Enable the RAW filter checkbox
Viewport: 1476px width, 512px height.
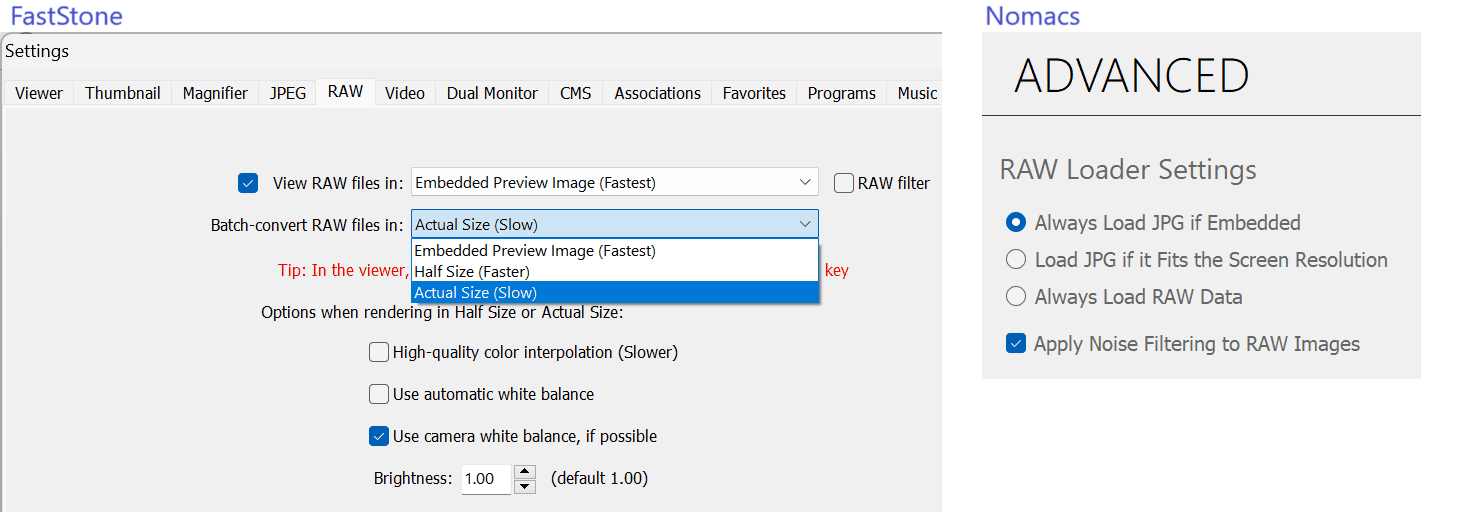(844, 183)
